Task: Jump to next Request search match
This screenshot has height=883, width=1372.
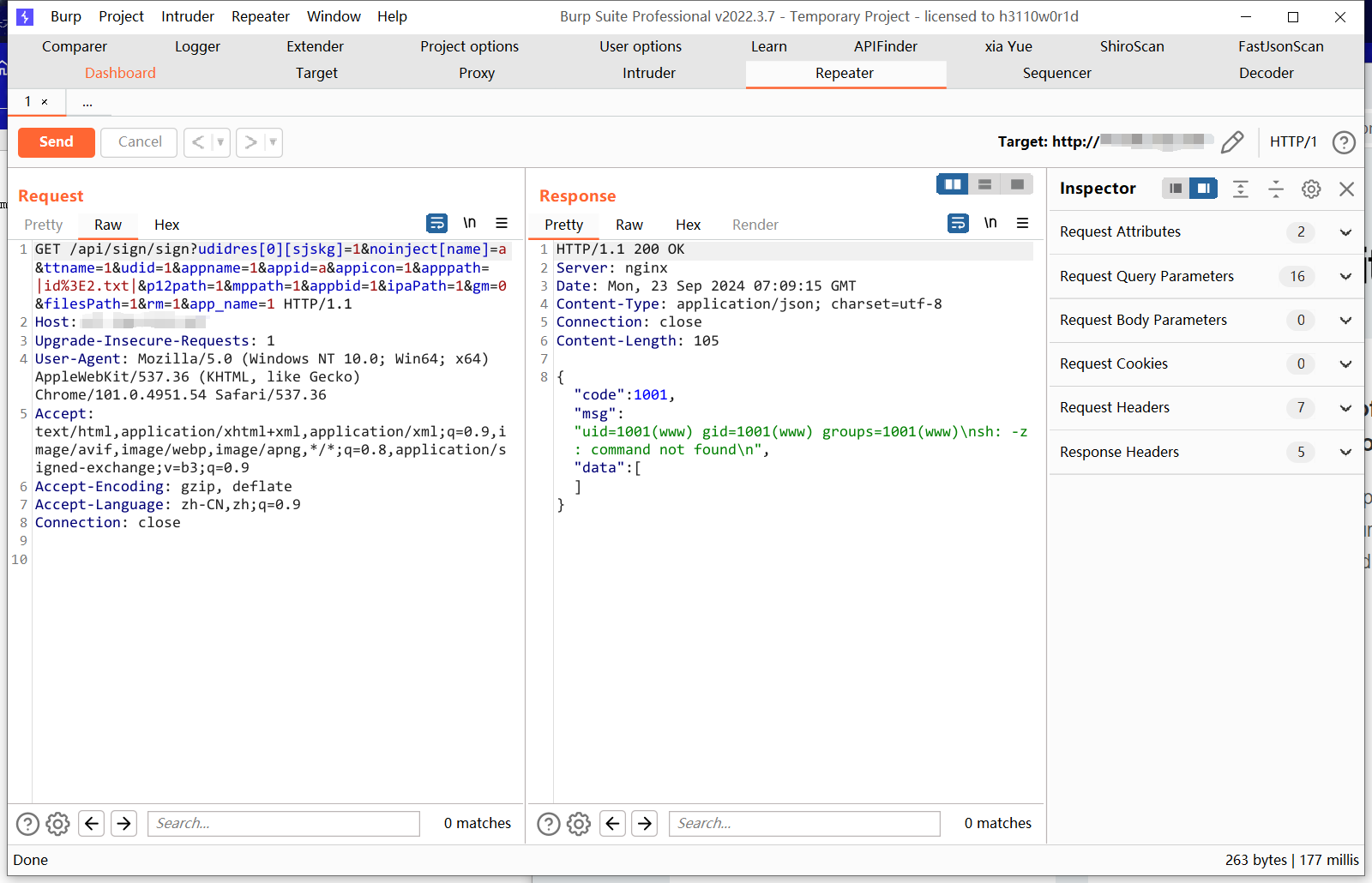Action: click(124, 824)
